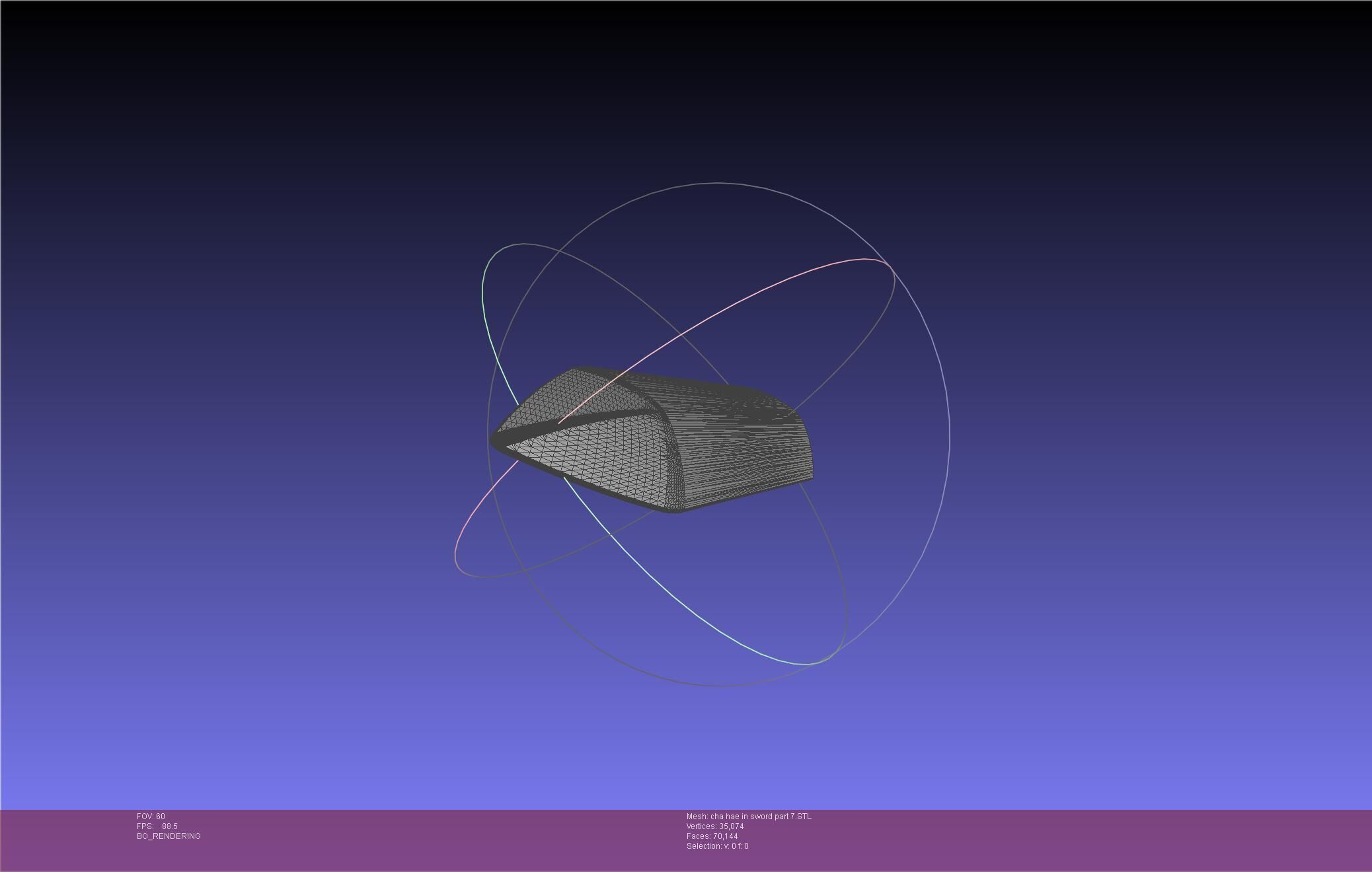This screenshot has width=1372, height=872.
Task: Click the Faces: 70,144 readout
Action: click(712, 836)
